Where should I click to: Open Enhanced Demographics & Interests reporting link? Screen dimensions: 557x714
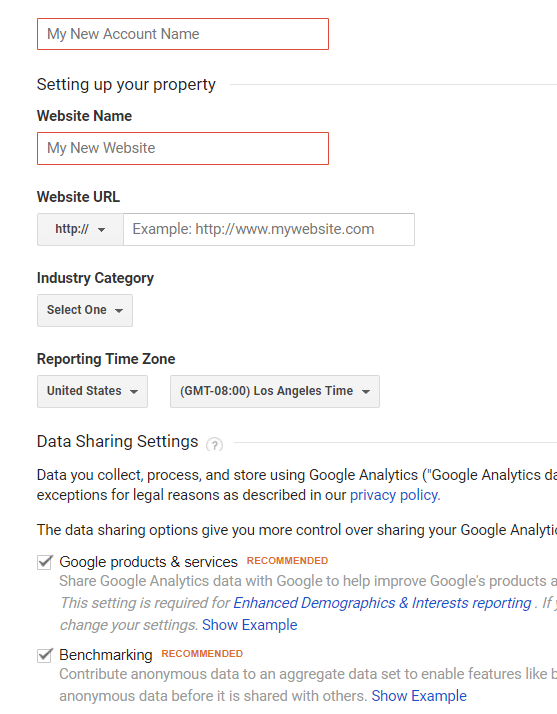382,603
